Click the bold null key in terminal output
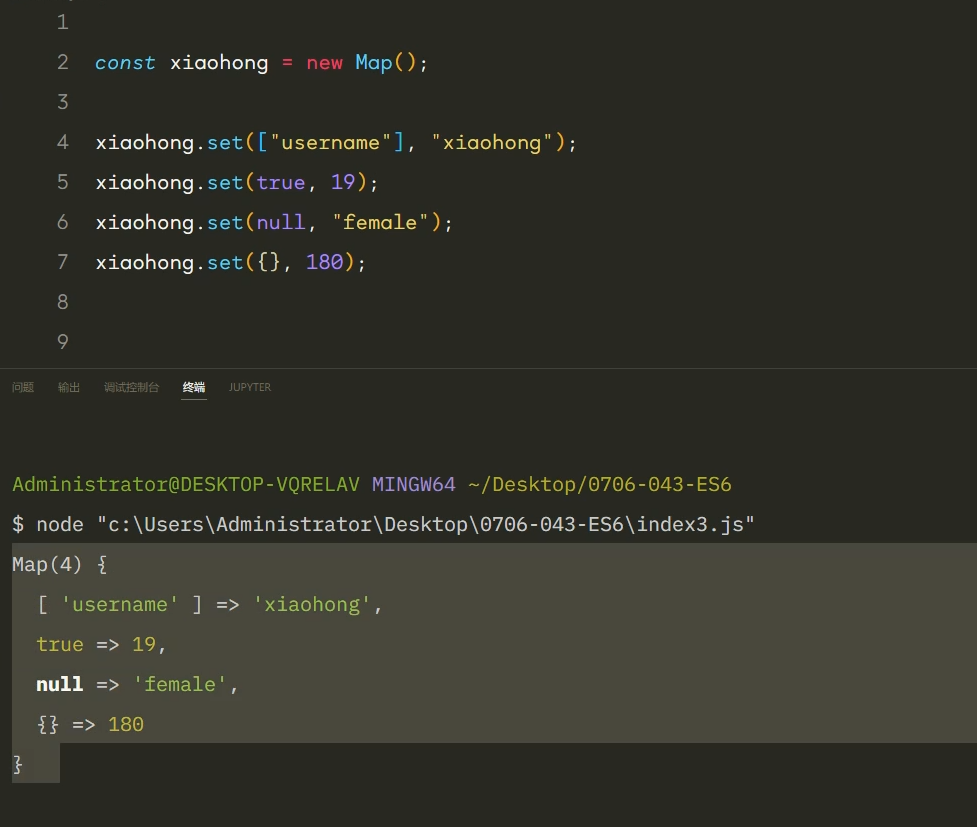Screen dimensions: 977x827 (60, 684)
